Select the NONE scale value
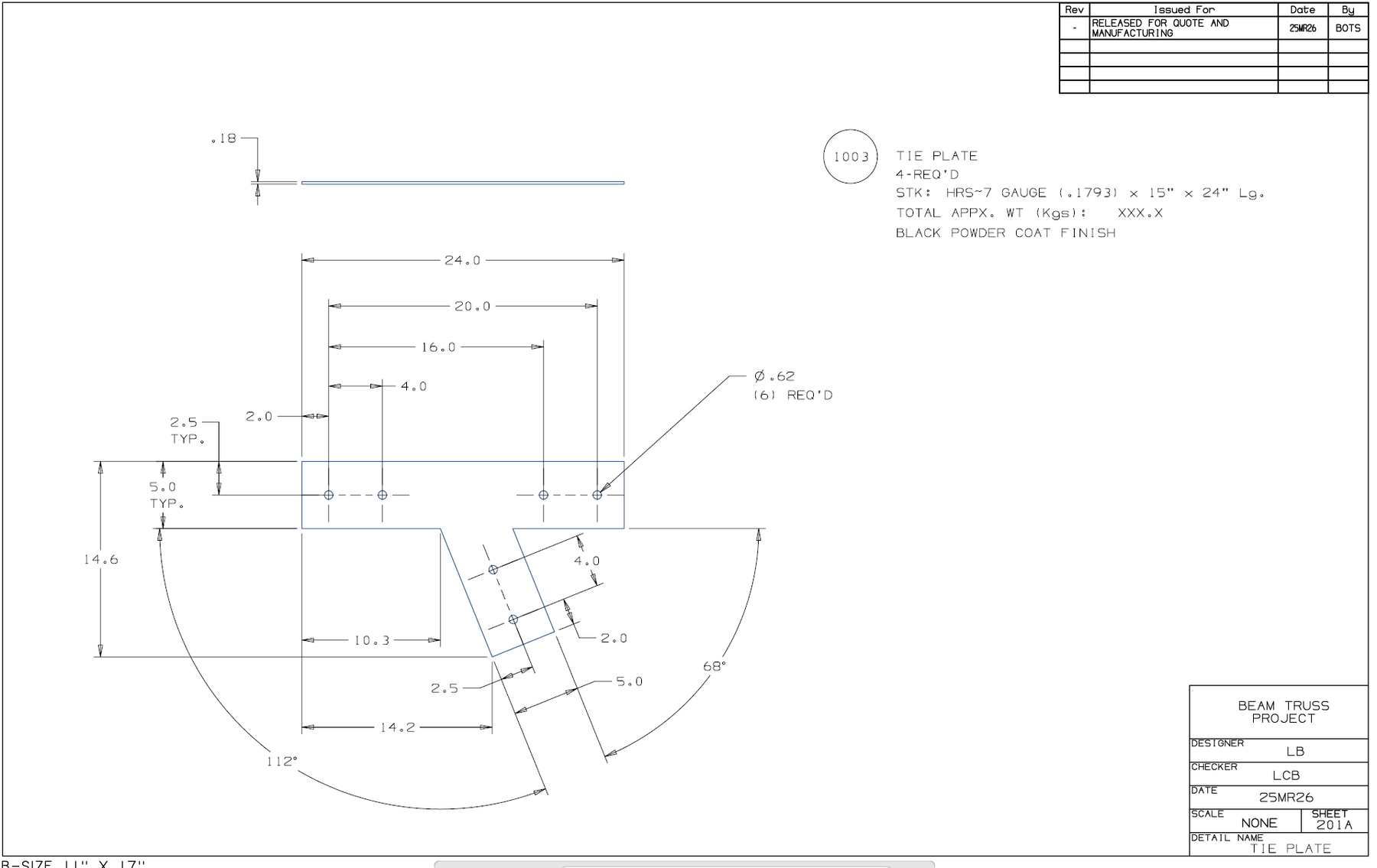 click(1259, 824)
